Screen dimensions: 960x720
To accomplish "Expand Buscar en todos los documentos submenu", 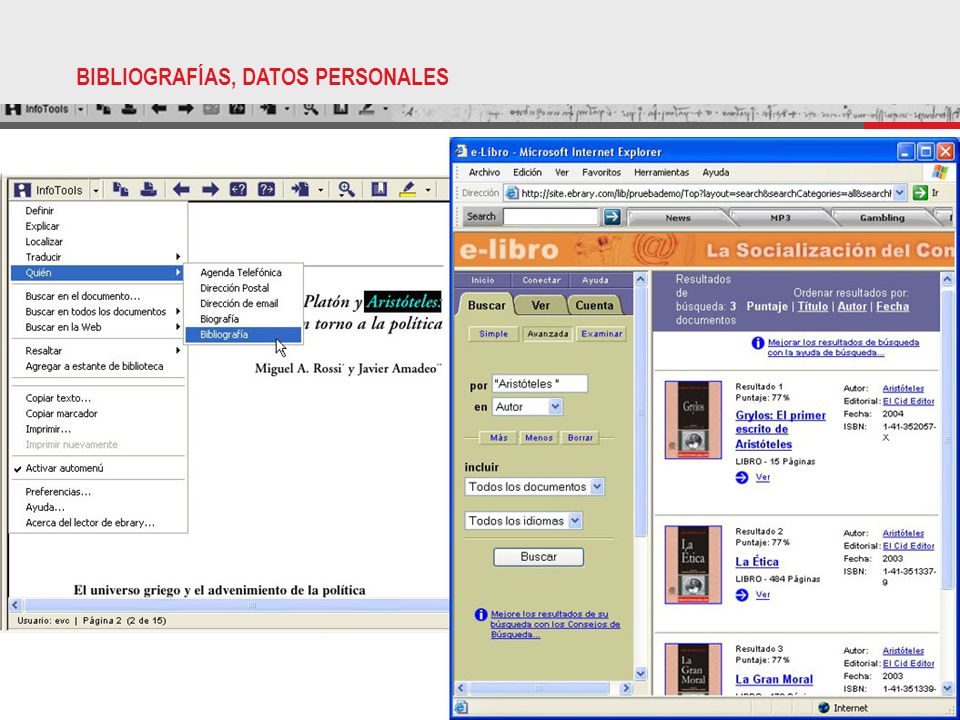I will click(97, 312).
